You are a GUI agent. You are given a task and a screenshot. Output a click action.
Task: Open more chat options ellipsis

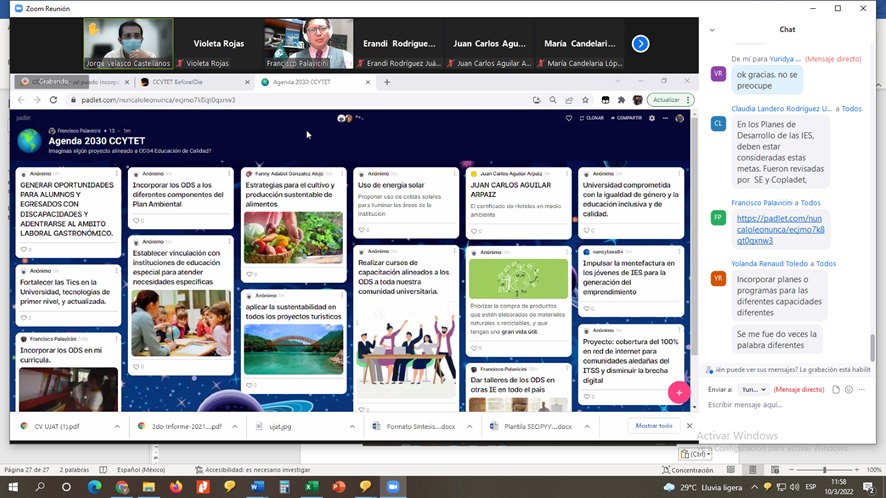coord(862,389)
